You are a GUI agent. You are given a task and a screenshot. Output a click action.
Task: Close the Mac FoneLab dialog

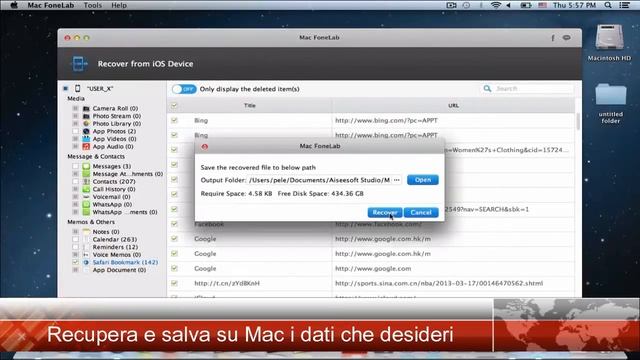click(x=204, y=146)
